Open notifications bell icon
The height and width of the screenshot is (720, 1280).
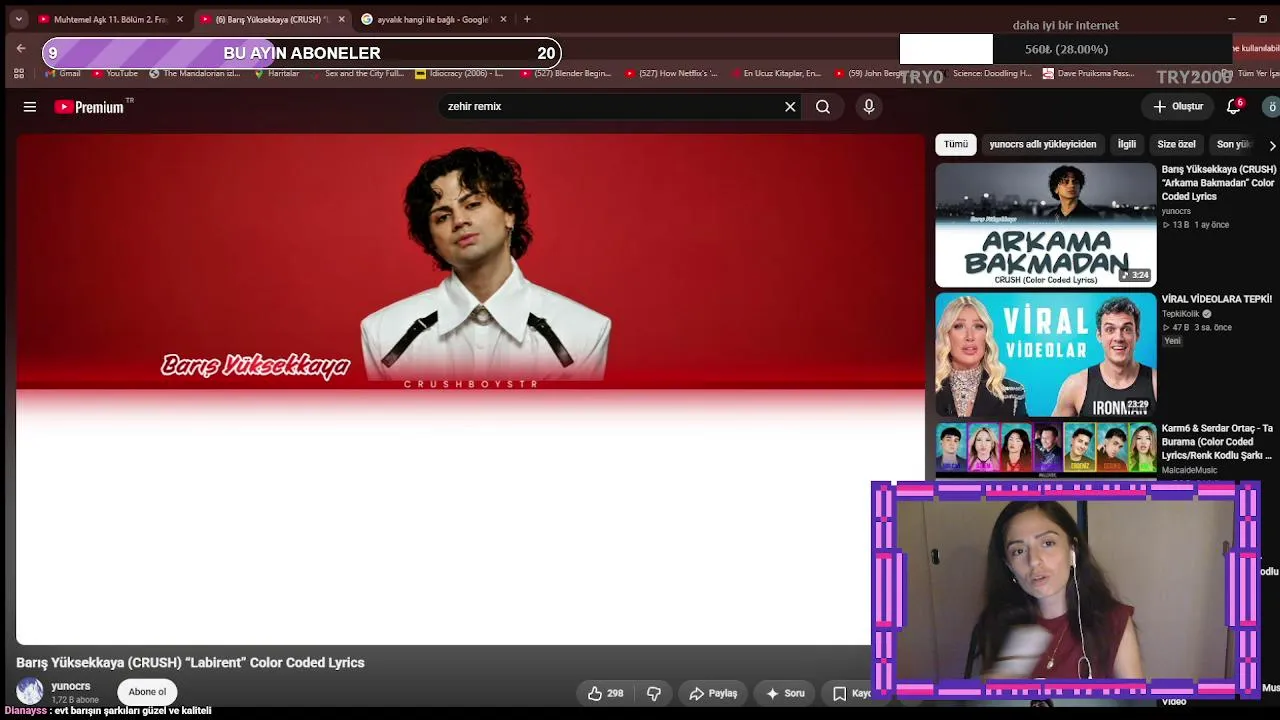[x=1234, y=107]
